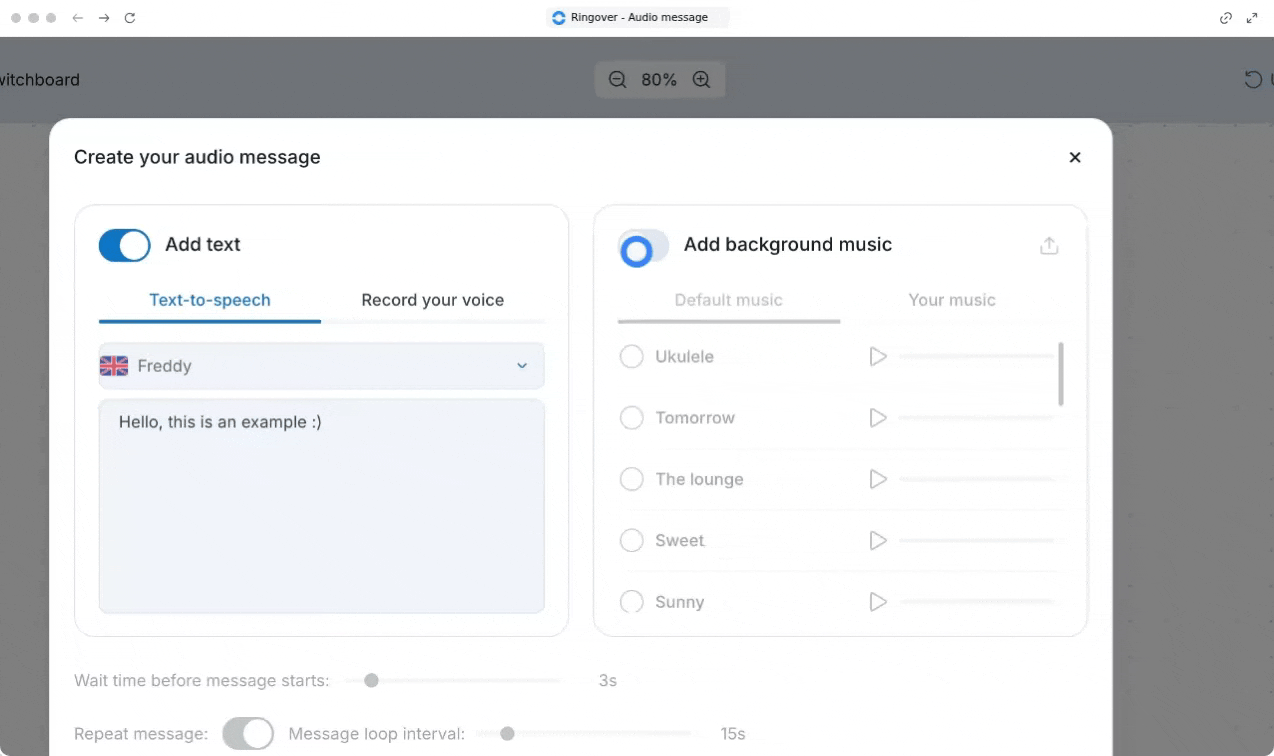Play the Tomorrow track preview
This screenshot has height=756, width=1274.
[x=878, y=418]
